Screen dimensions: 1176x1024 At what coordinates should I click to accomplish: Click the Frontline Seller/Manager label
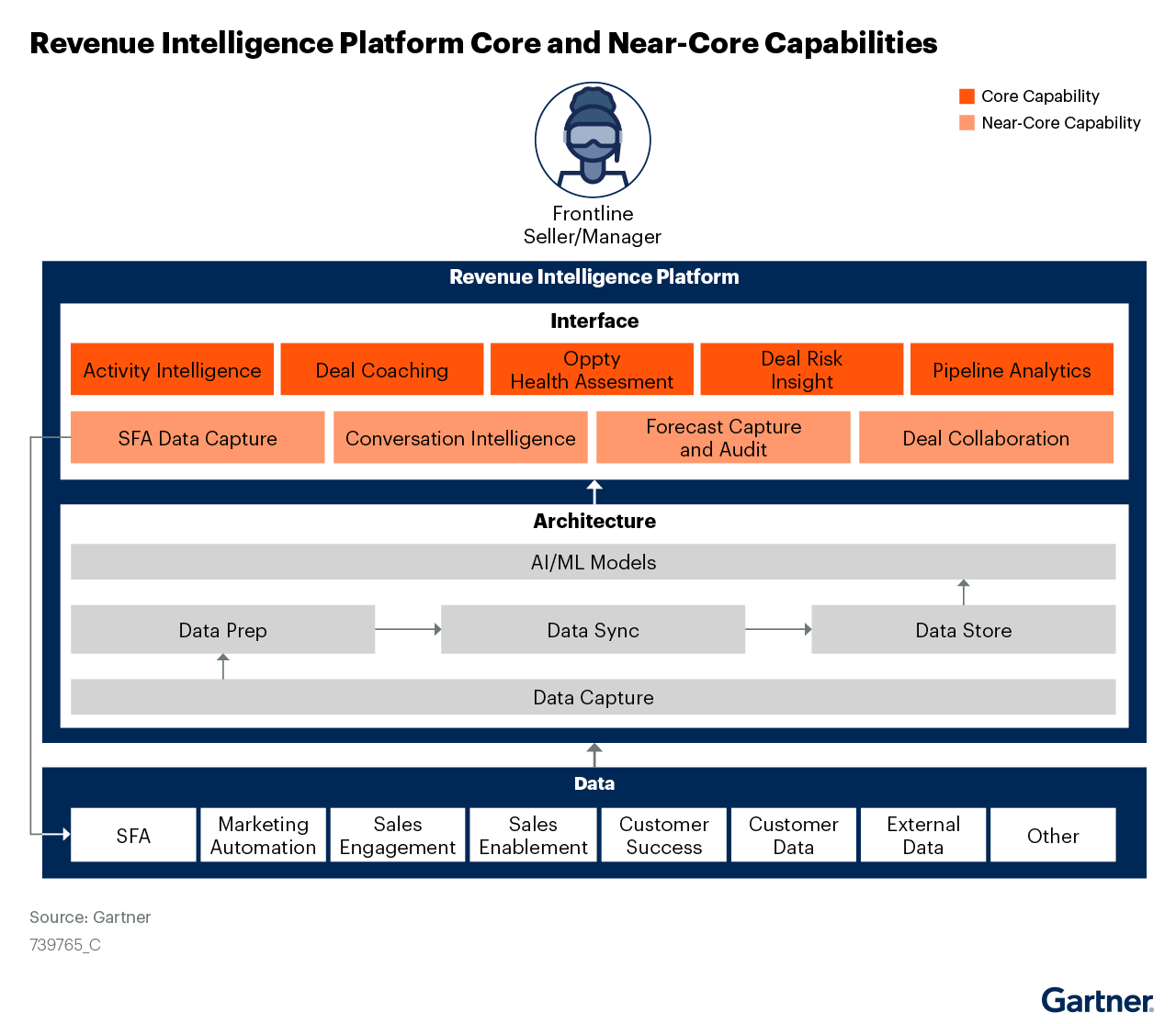coord(593,225)
